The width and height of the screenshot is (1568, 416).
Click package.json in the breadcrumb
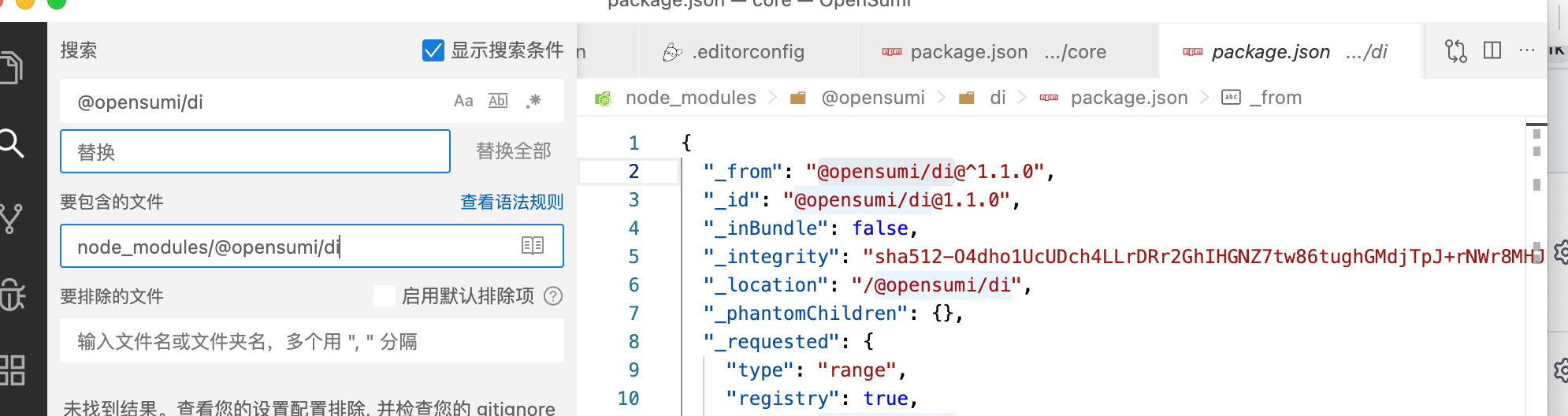click(1129, 98)
